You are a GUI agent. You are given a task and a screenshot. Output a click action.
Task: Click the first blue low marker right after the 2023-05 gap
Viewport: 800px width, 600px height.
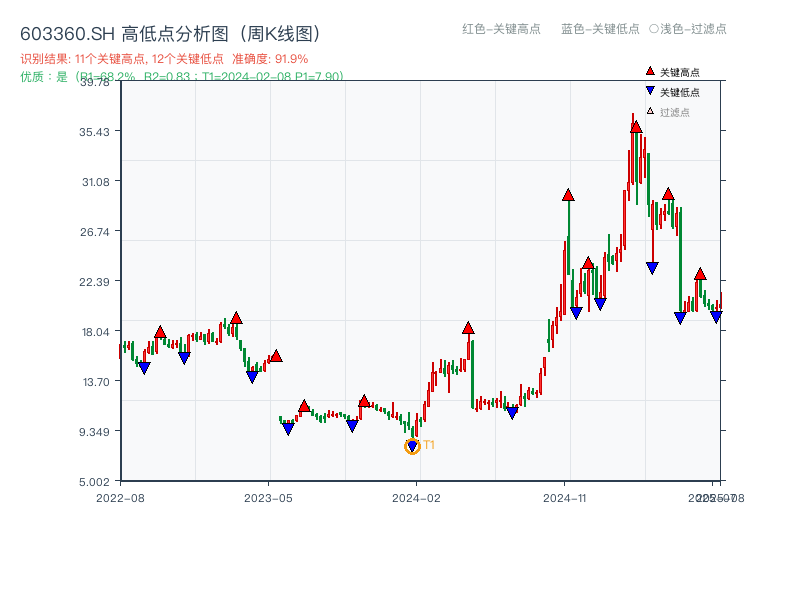click(x=288, y=429)
